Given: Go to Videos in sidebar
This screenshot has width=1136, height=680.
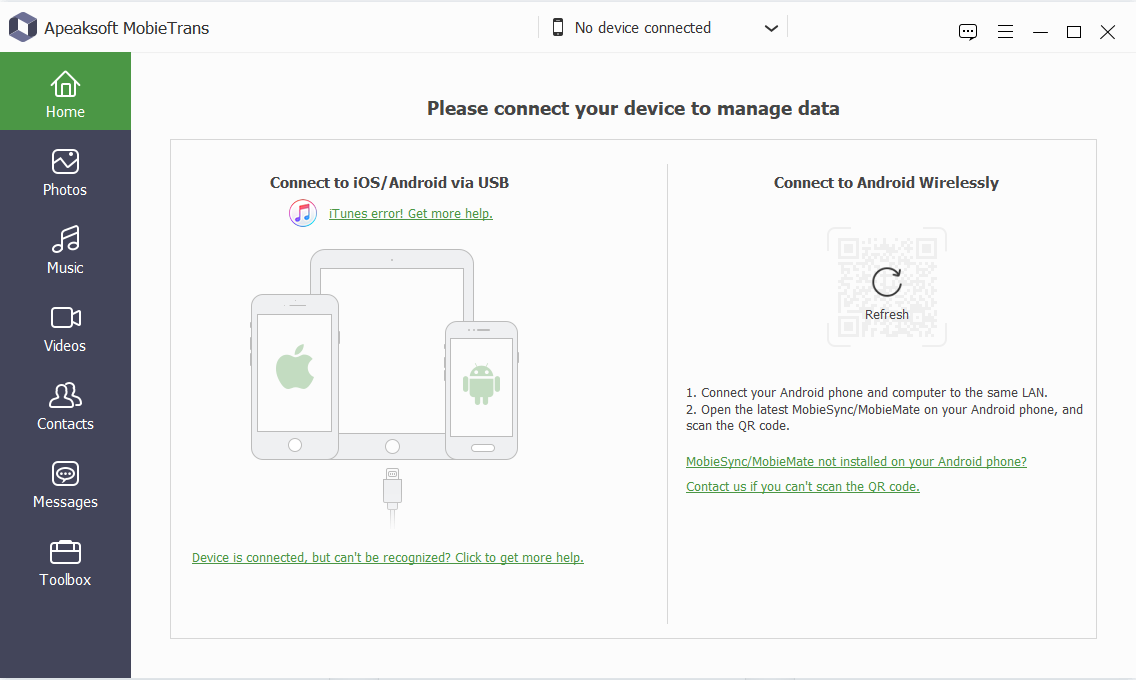Looking at the screenshot, I should [x=65, y=329].
